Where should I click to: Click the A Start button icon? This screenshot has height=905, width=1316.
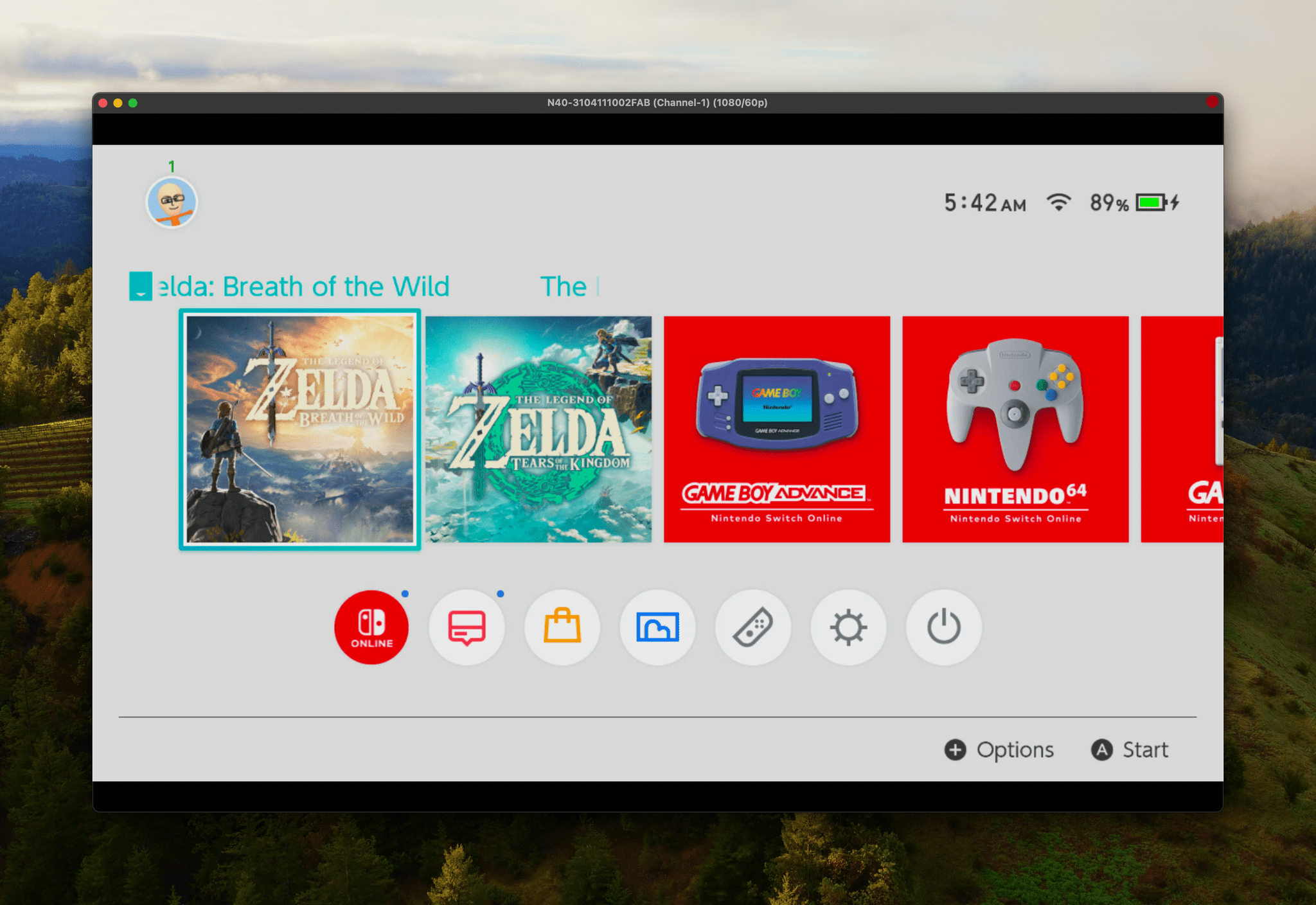coord(1101,749)
